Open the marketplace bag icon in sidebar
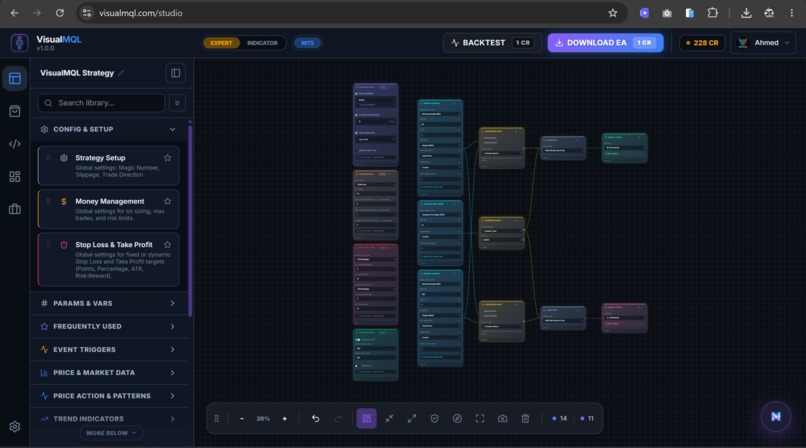806x448 pixels. (x=14, y=111)
